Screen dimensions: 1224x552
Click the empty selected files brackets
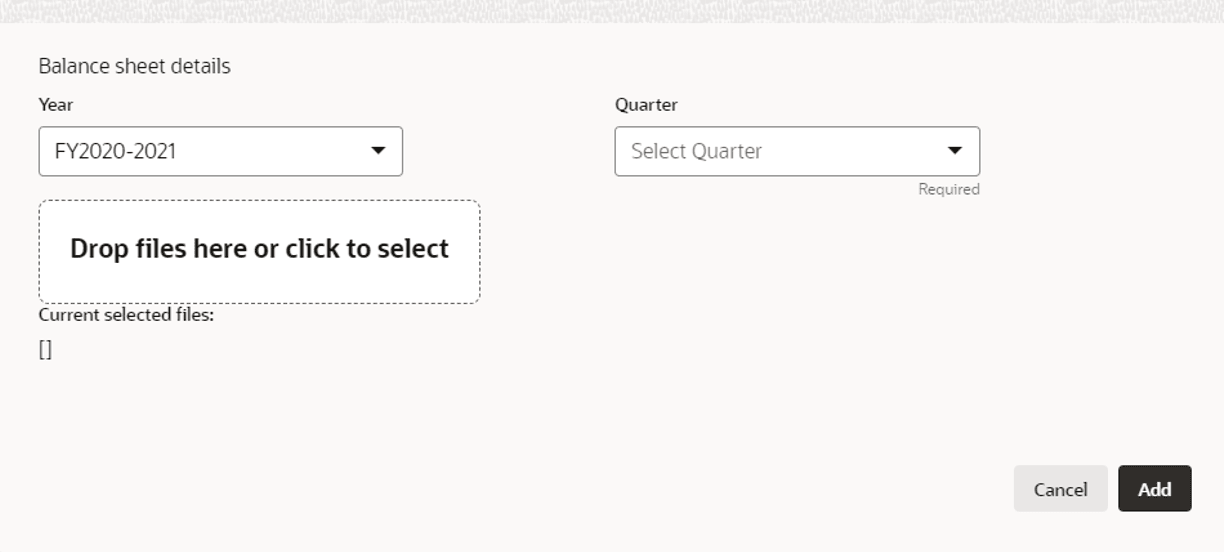tap(46, 350)
